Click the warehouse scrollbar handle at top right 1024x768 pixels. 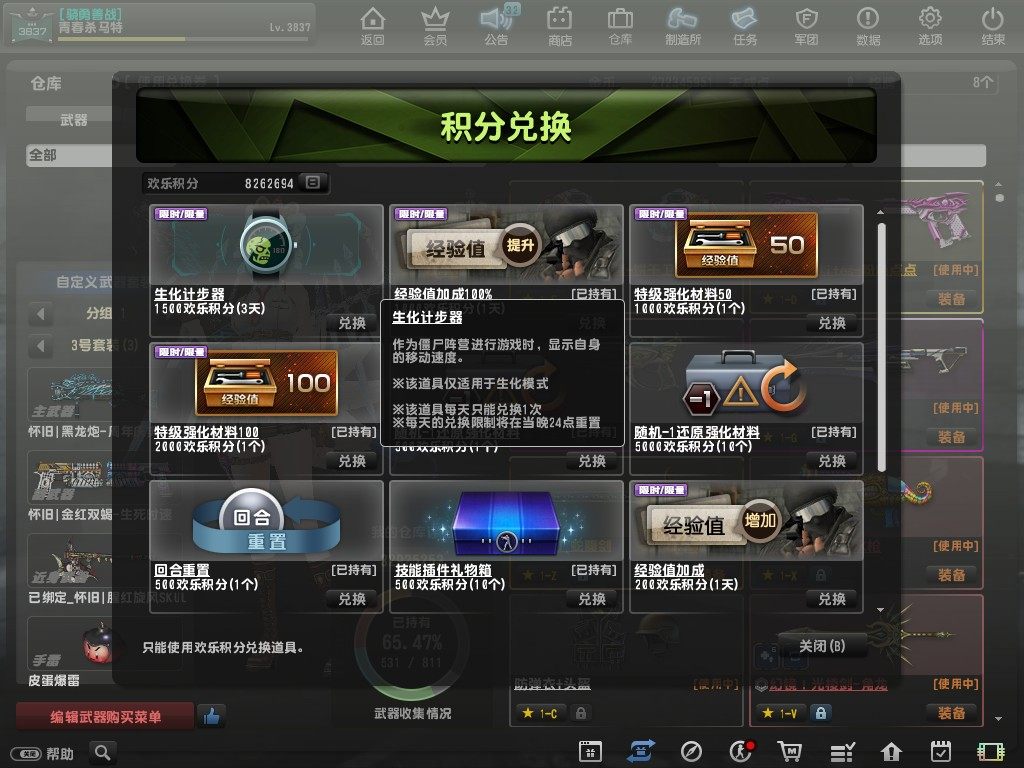[999, 197]
